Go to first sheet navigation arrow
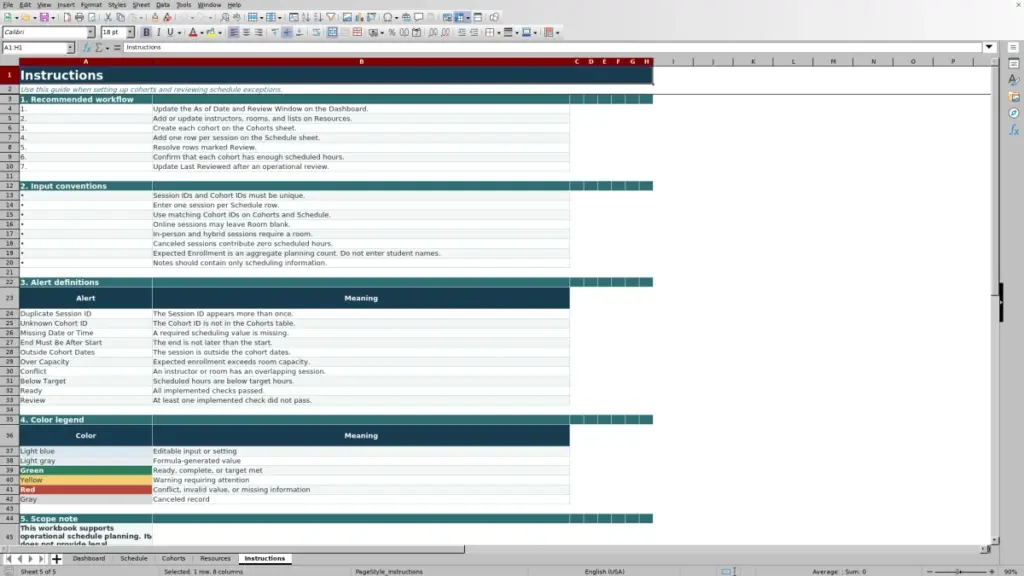The height and width of the screenshot is (576, 1024). (x=8, y=558)
